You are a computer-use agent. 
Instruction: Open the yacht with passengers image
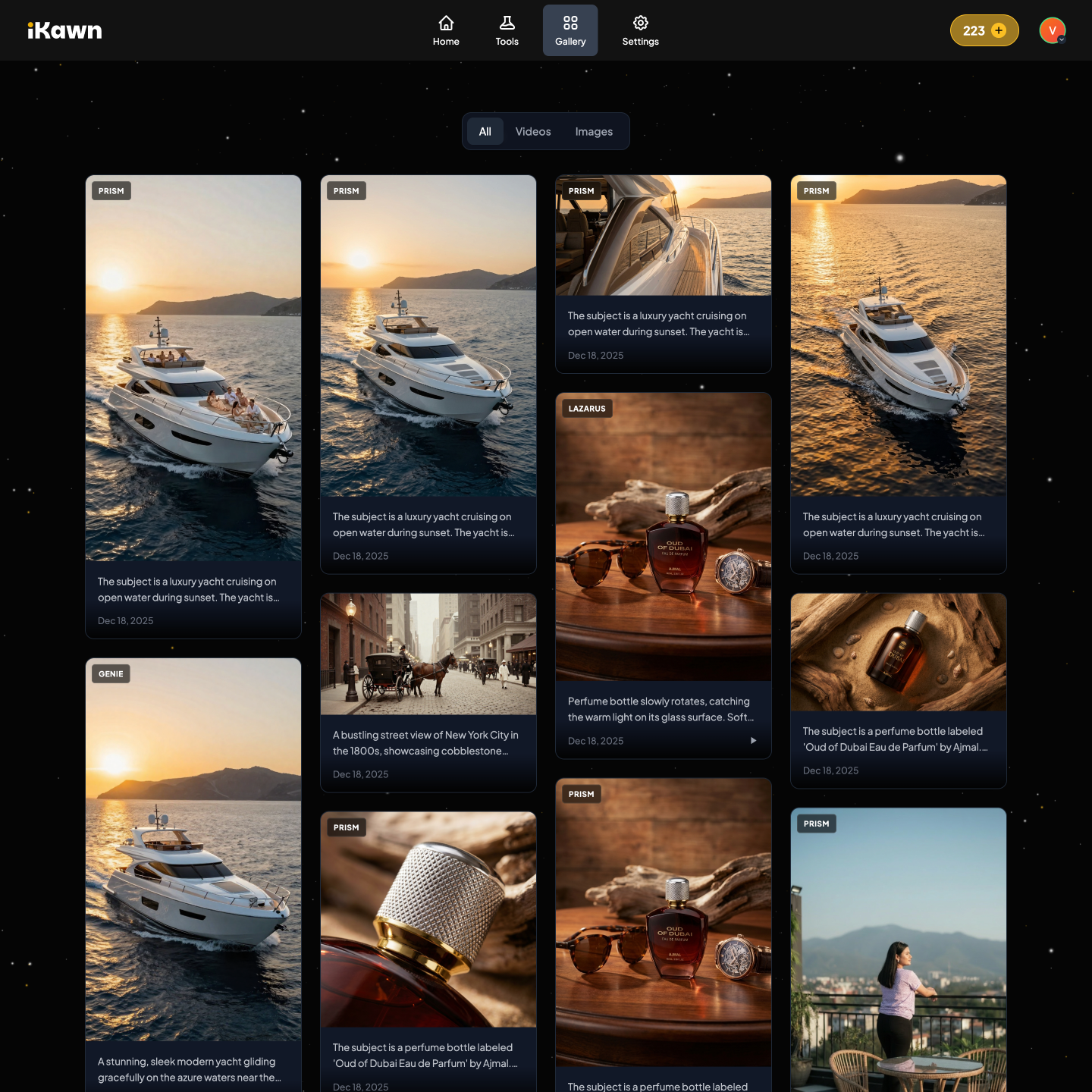[193, 368]
